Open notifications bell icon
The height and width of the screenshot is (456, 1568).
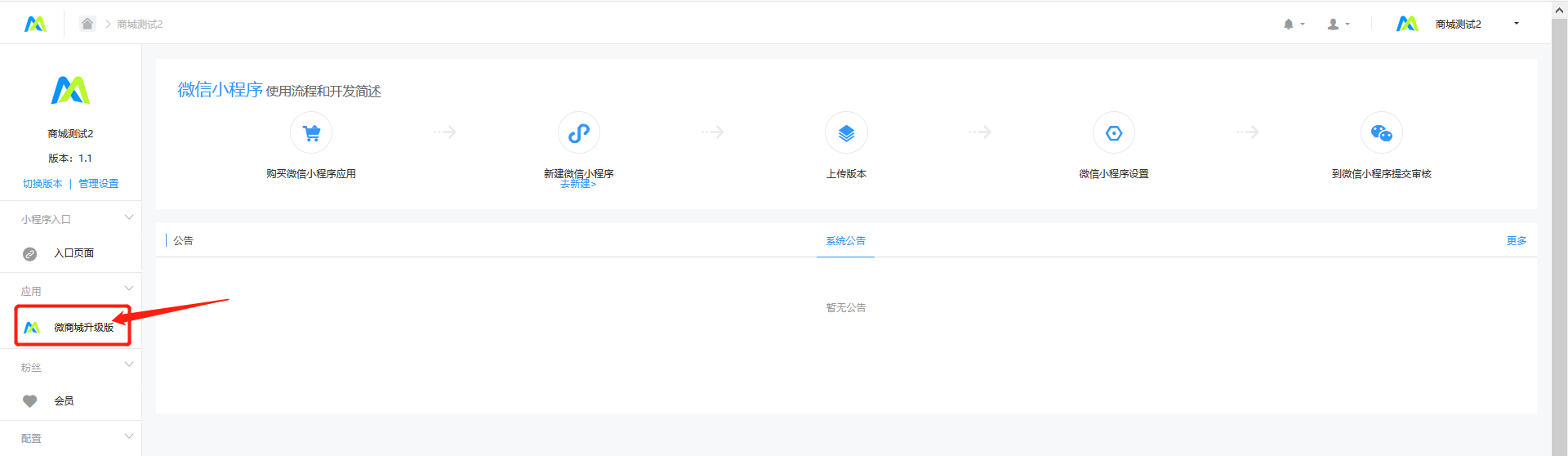[1289, 25]
